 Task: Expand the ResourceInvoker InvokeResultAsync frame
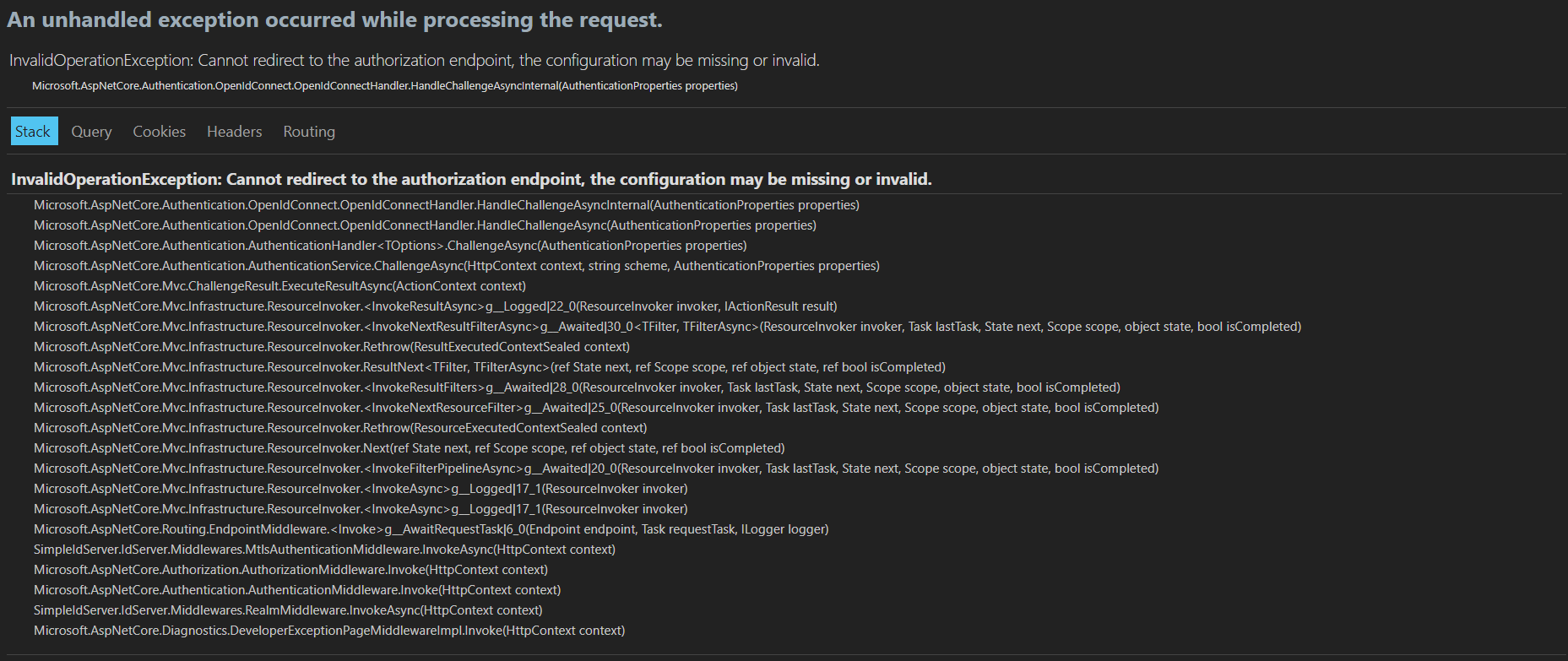click(435, 306)
